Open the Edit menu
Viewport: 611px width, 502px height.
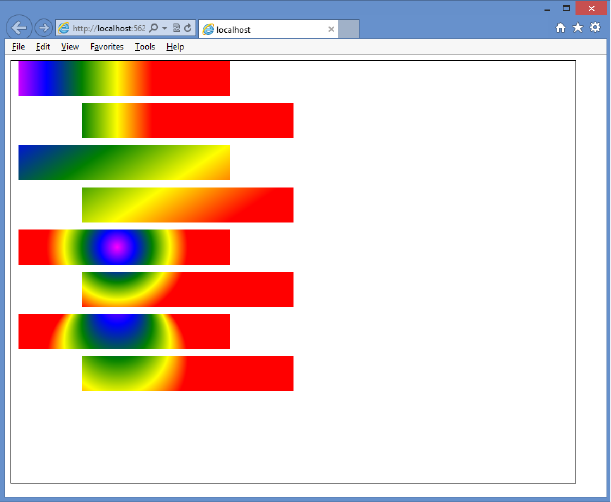coord(43,47)
